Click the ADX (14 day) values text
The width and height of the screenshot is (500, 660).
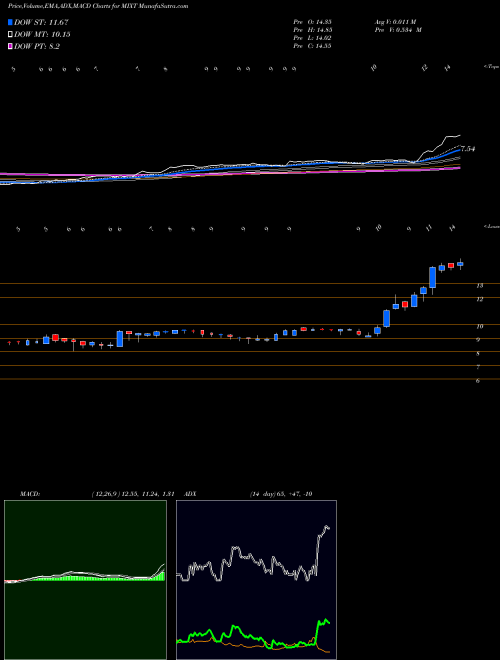point(281,494)
